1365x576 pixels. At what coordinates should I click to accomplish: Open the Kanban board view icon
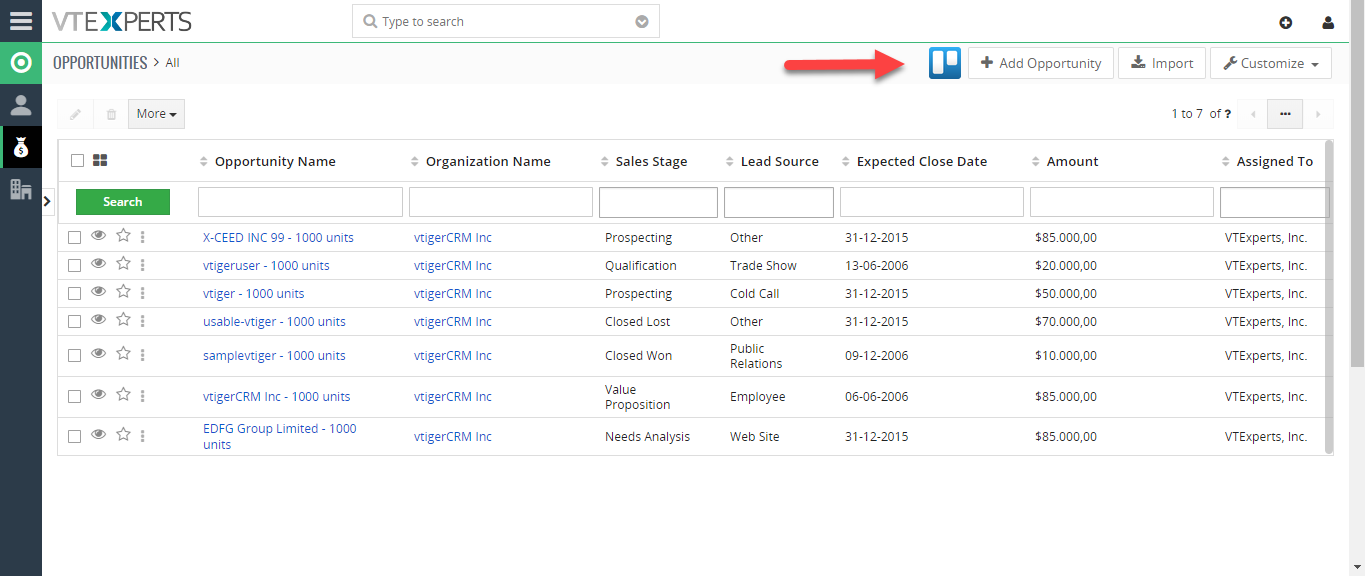(945, 63)
